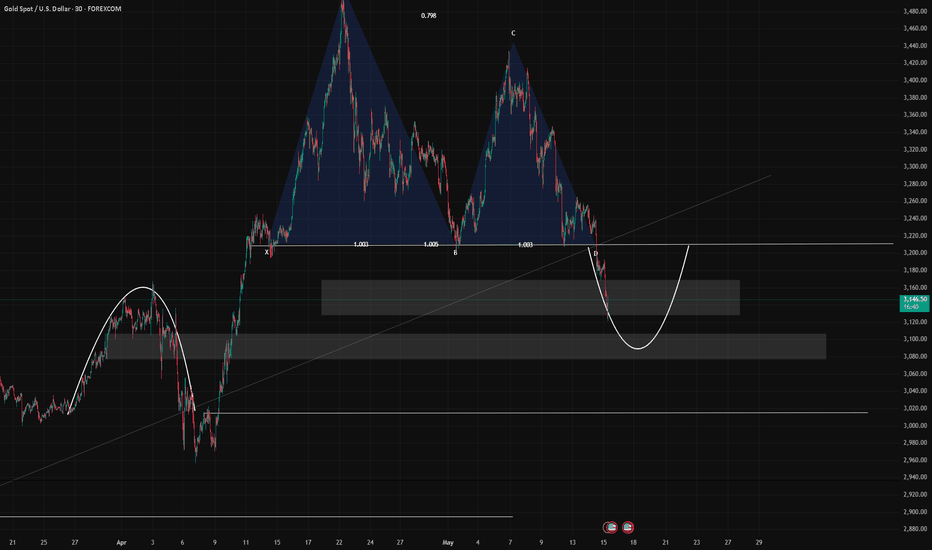The width and height of the screenshot is (932, 550).
Task: Open the rightmost economic event icon above date 18
Action: (628, 527)
